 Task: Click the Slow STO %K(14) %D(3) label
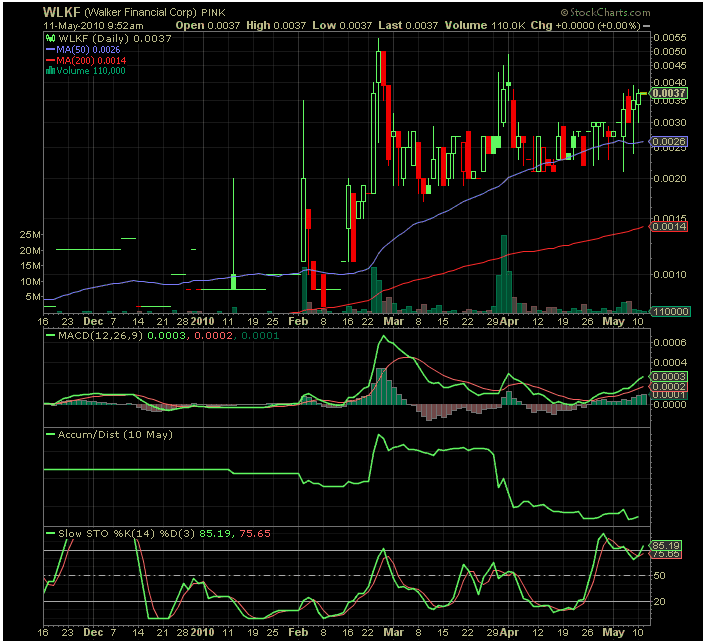coord(127,534)
